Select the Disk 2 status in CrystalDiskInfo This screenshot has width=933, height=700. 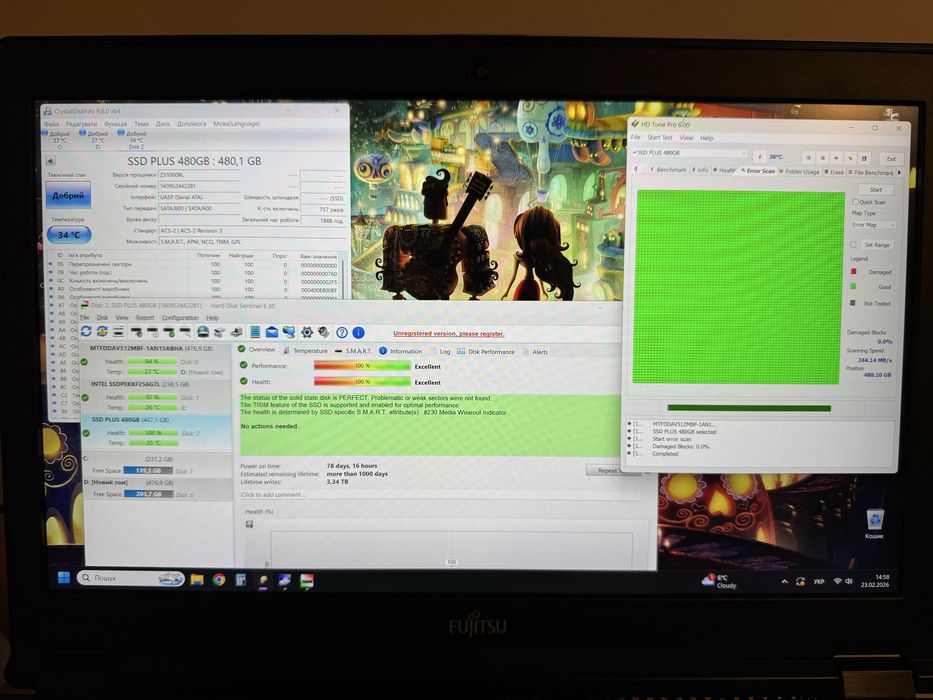click(x=136, y=140)
